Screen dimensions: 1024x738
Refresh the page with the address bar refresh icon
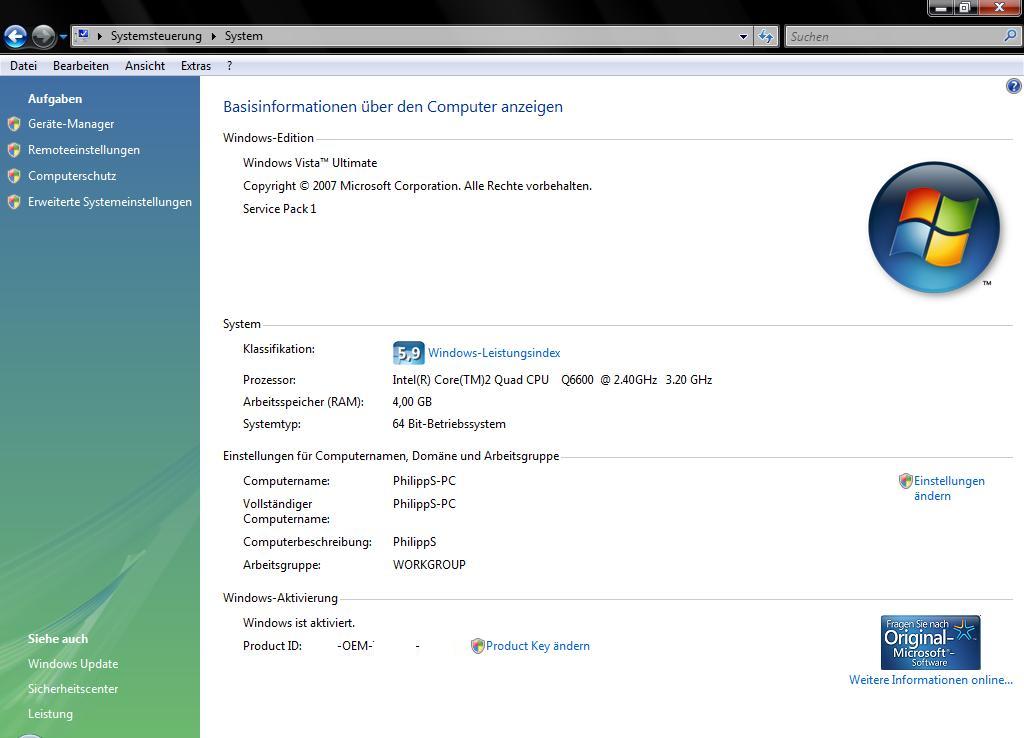click(766, 37)
